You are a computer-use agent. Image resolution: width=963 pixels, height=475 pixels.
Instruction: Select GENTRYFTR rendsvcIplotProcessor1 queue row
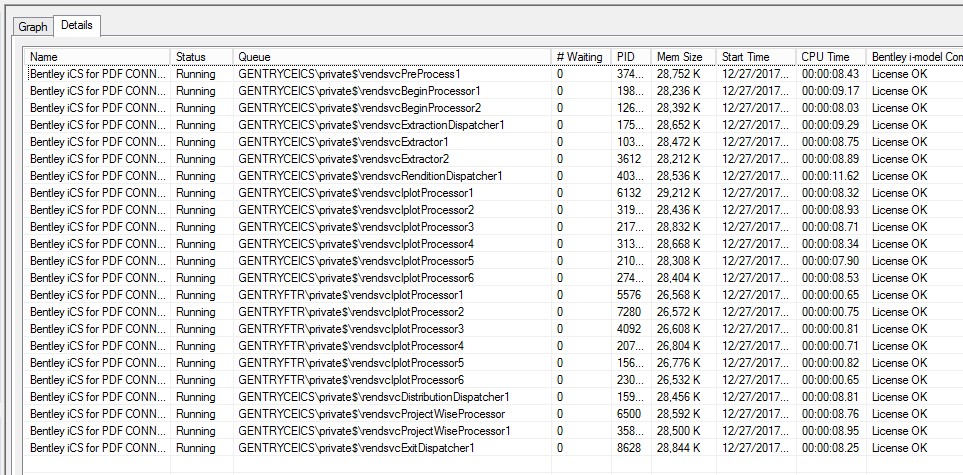pyautogui.click(x=494, y=295)
